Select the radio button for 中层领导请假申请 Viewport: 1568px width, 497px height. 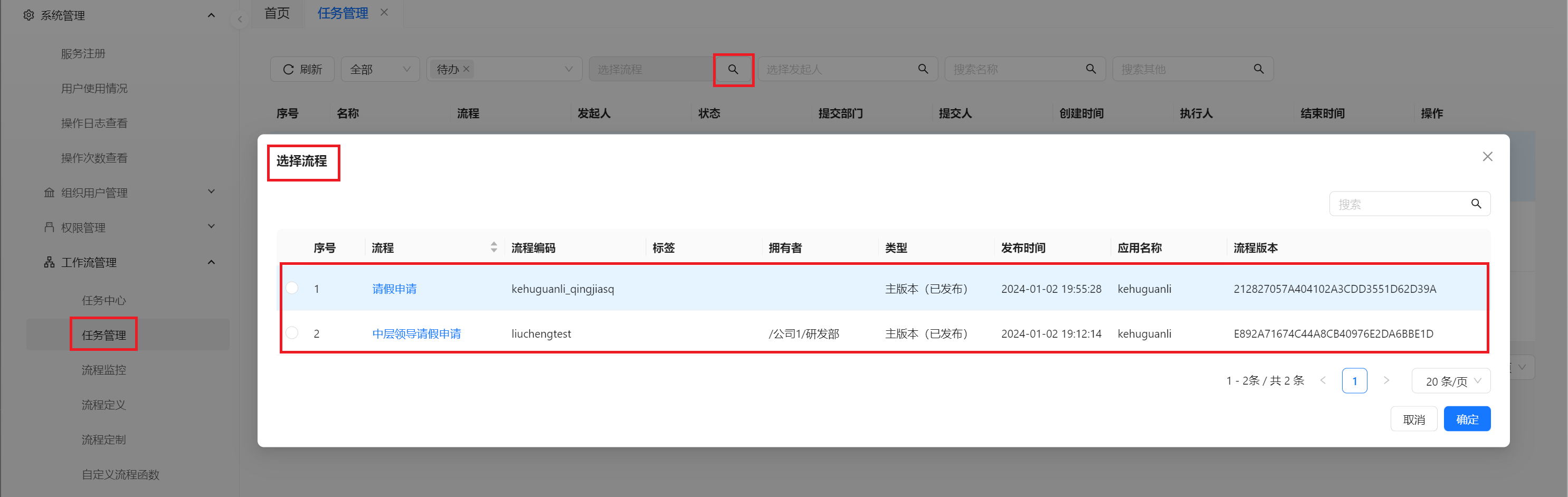pyautogui.click(x=292, y=333)
